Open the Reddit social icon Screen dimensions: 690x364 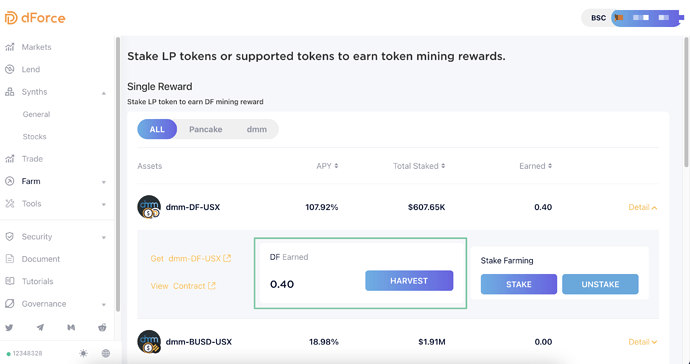pyautogui.click(x=103, y=327)
